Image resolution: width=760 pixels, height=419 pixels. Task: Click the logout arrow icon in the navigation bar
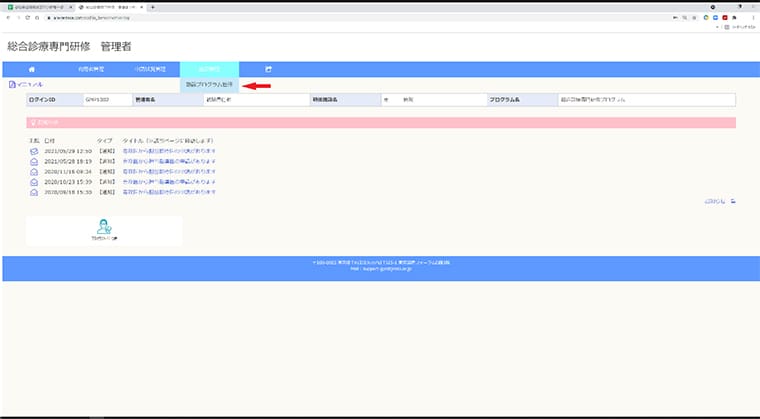coord(269,69)
